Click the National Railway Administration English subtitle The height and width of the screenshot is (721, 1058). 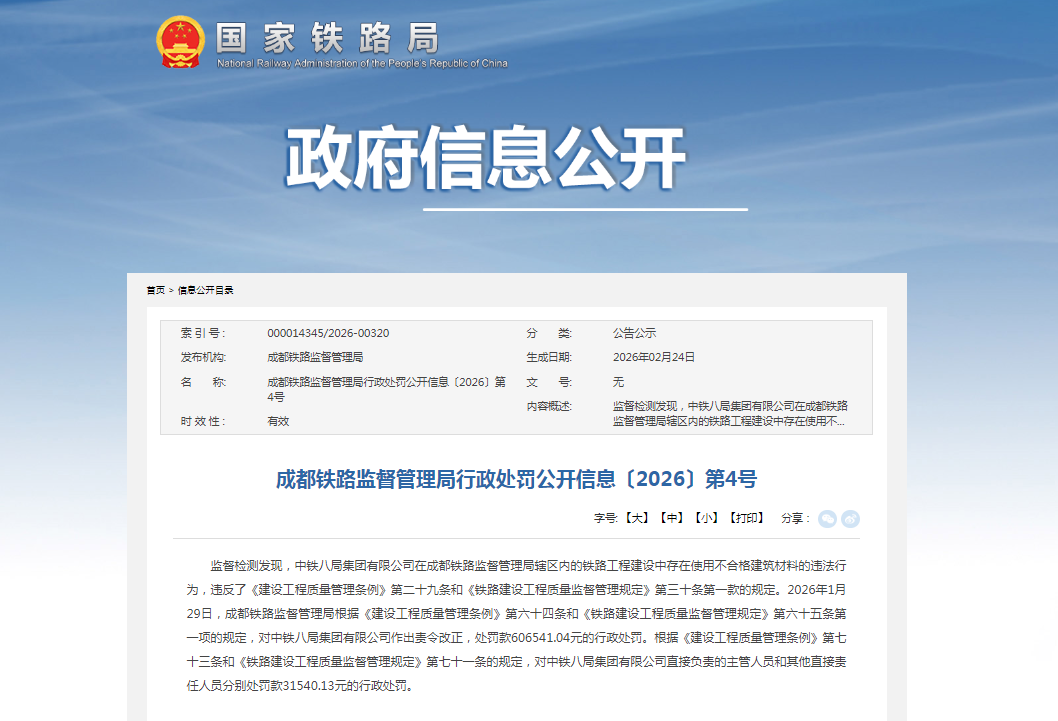tap(362, 64)
